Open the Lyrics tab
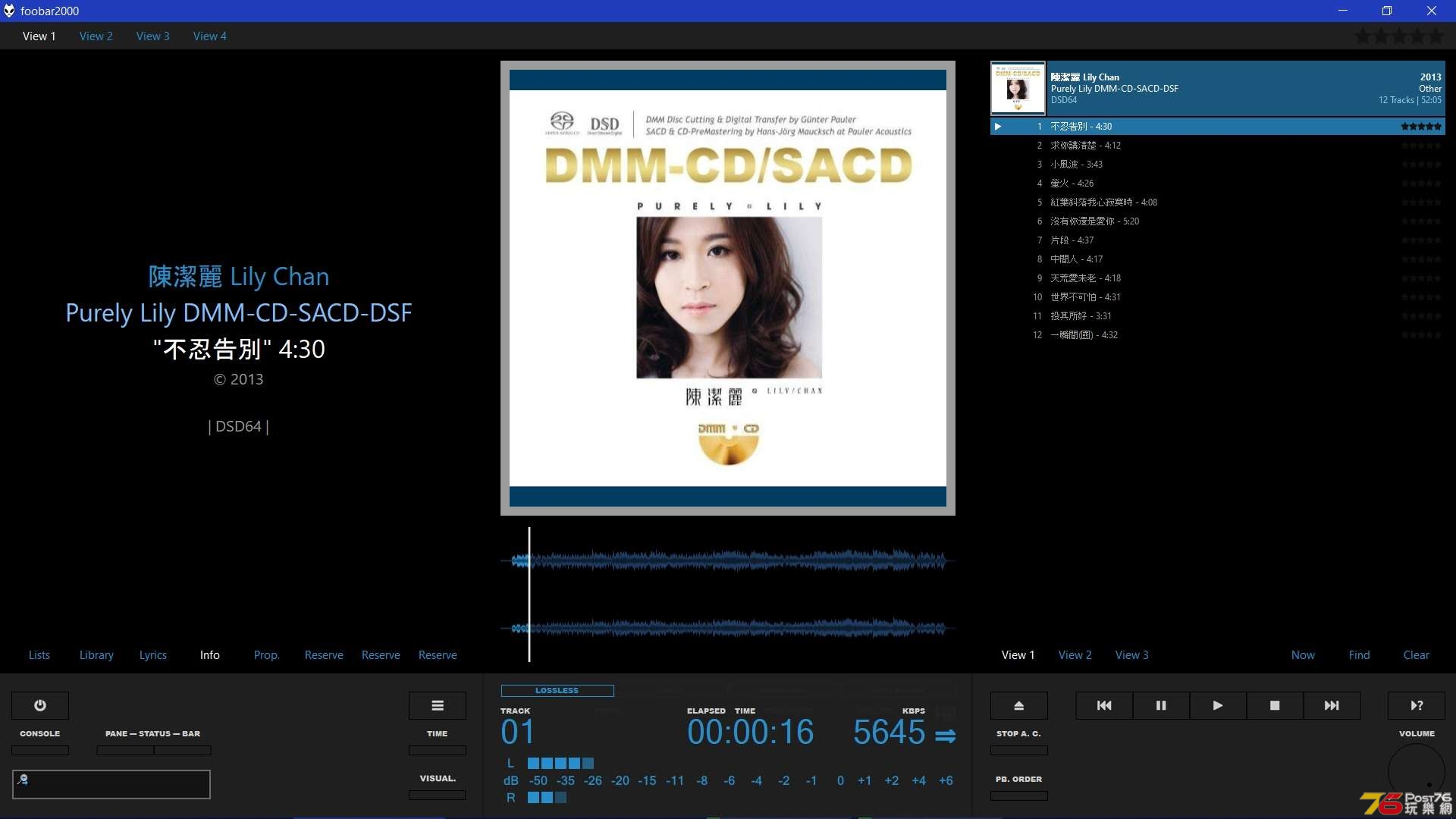This screenshot has height=819, width=1456. [x=153, y=655]
